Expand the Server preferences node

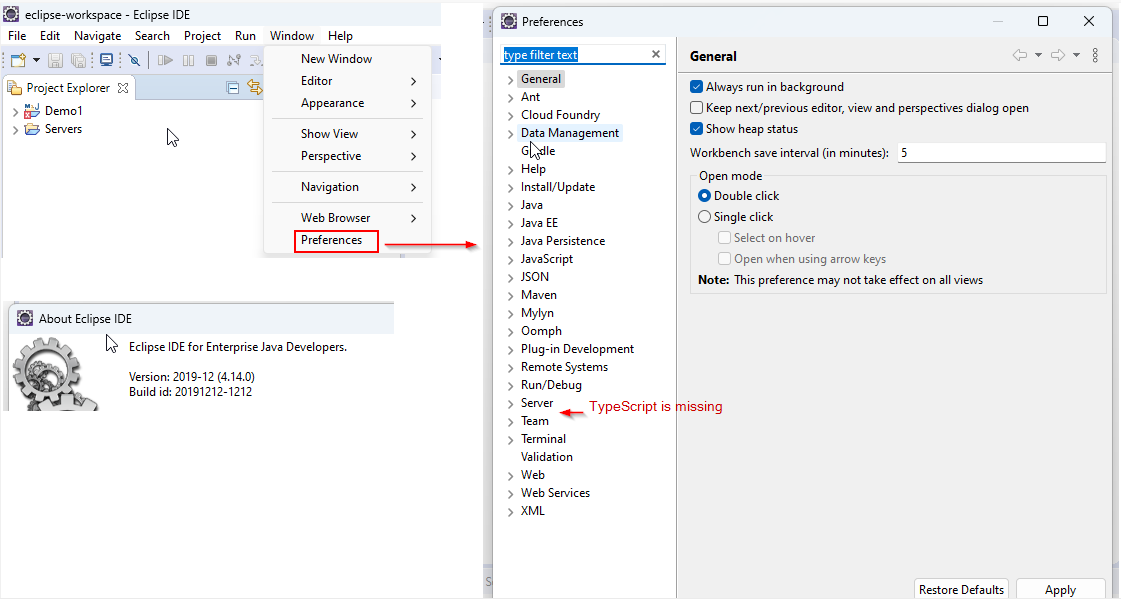click(x=510, y=403)
